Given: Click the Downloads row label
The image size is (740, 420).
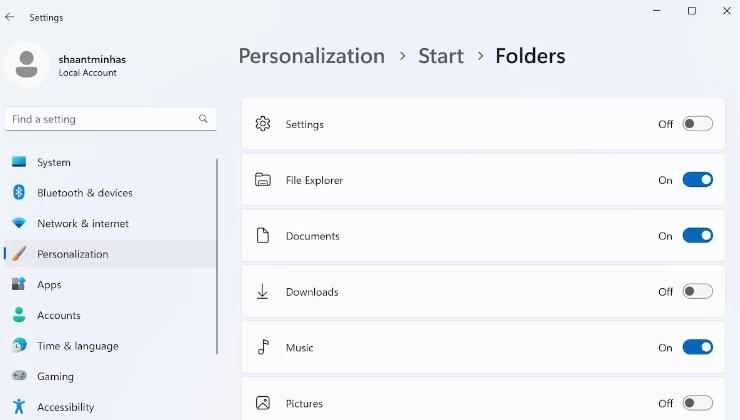Looking at the screenshot, I should tap(312, 292).
